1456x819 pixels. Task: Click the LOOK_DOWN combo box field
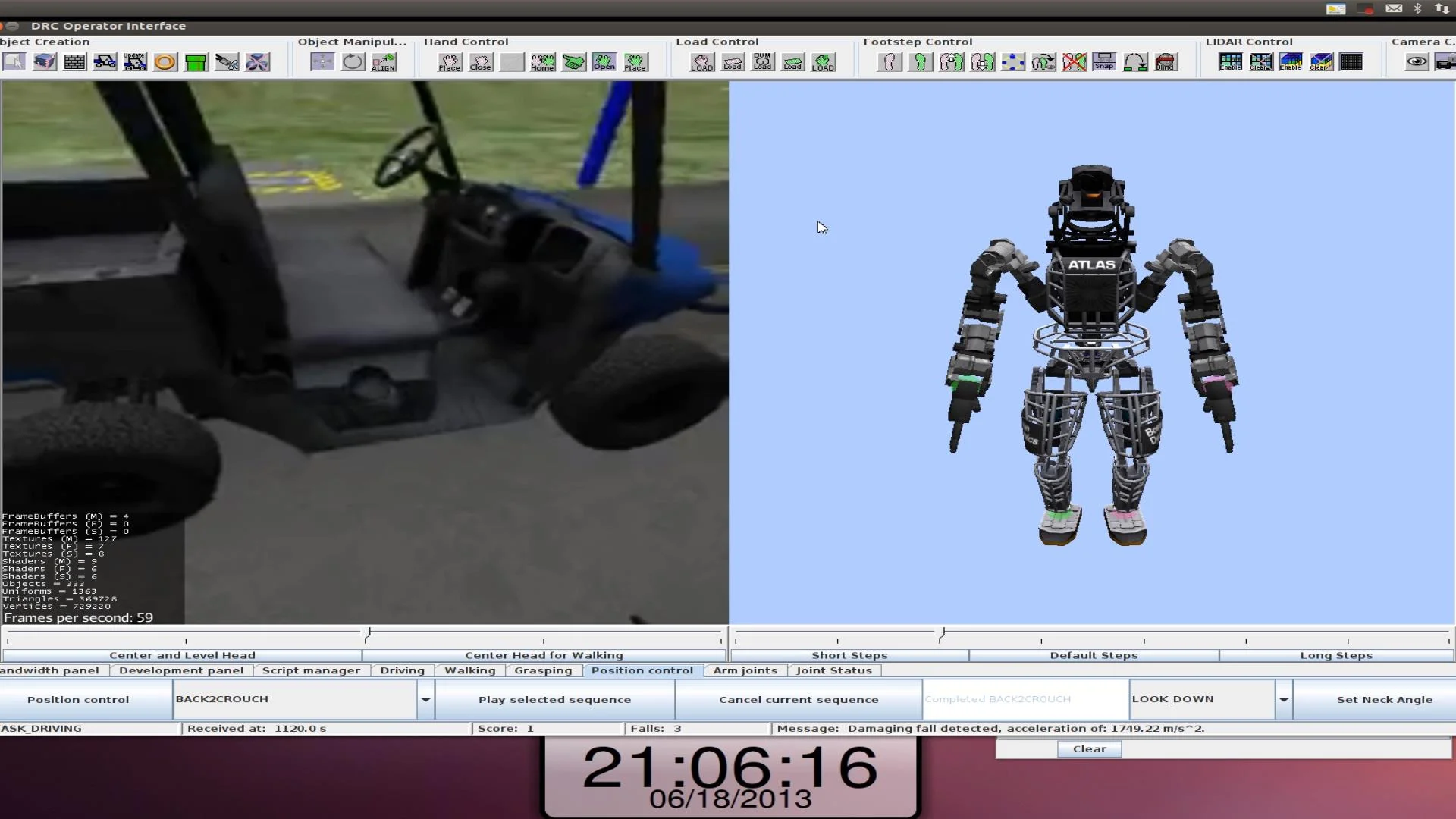(x=1203, y=699)
